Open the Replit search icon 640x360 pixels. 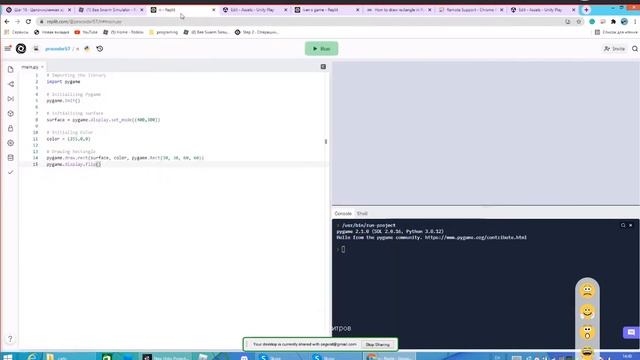click(635, 49)
